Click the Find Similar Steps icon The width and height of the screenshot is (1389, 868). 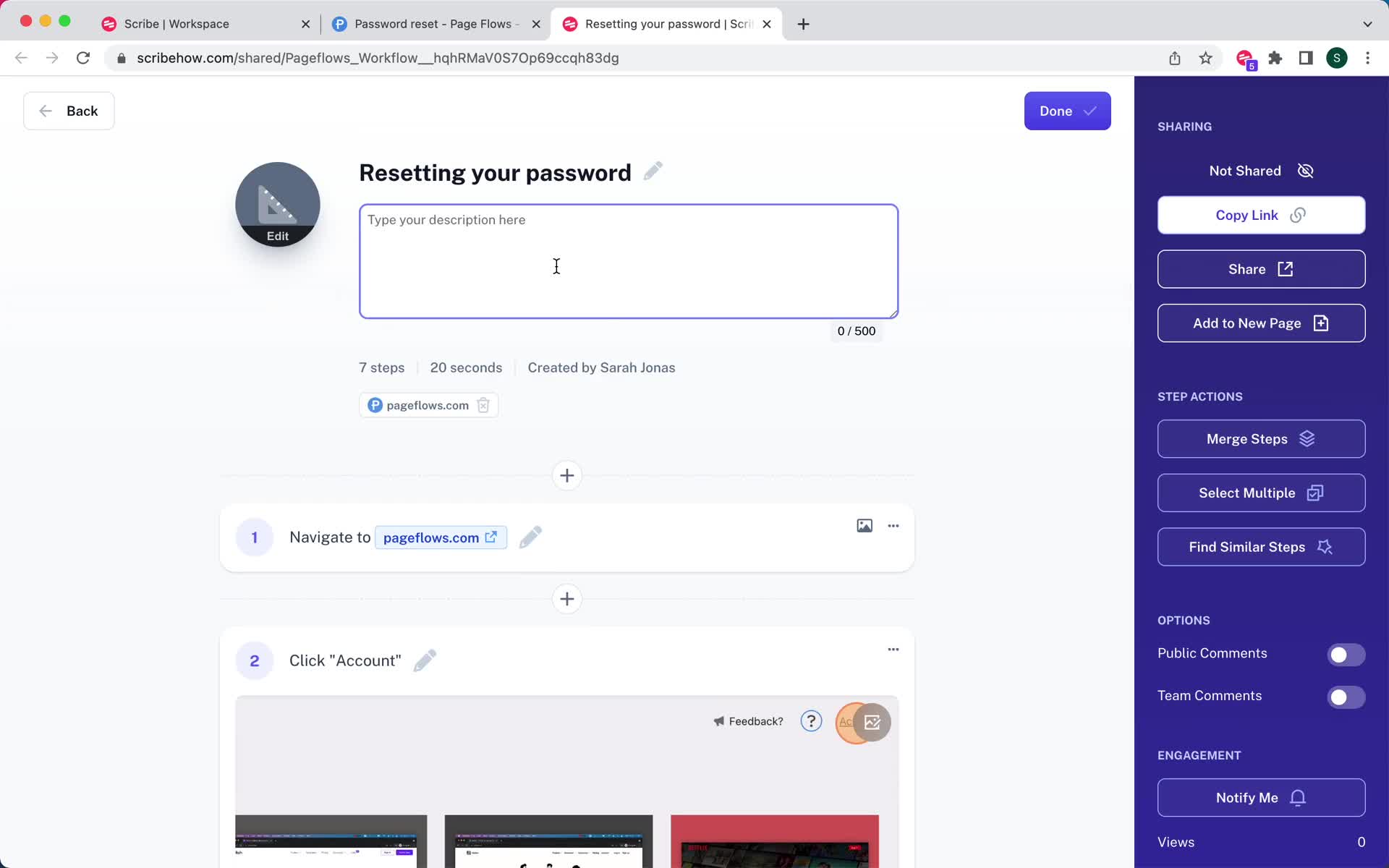click(x=1324, y=547)
